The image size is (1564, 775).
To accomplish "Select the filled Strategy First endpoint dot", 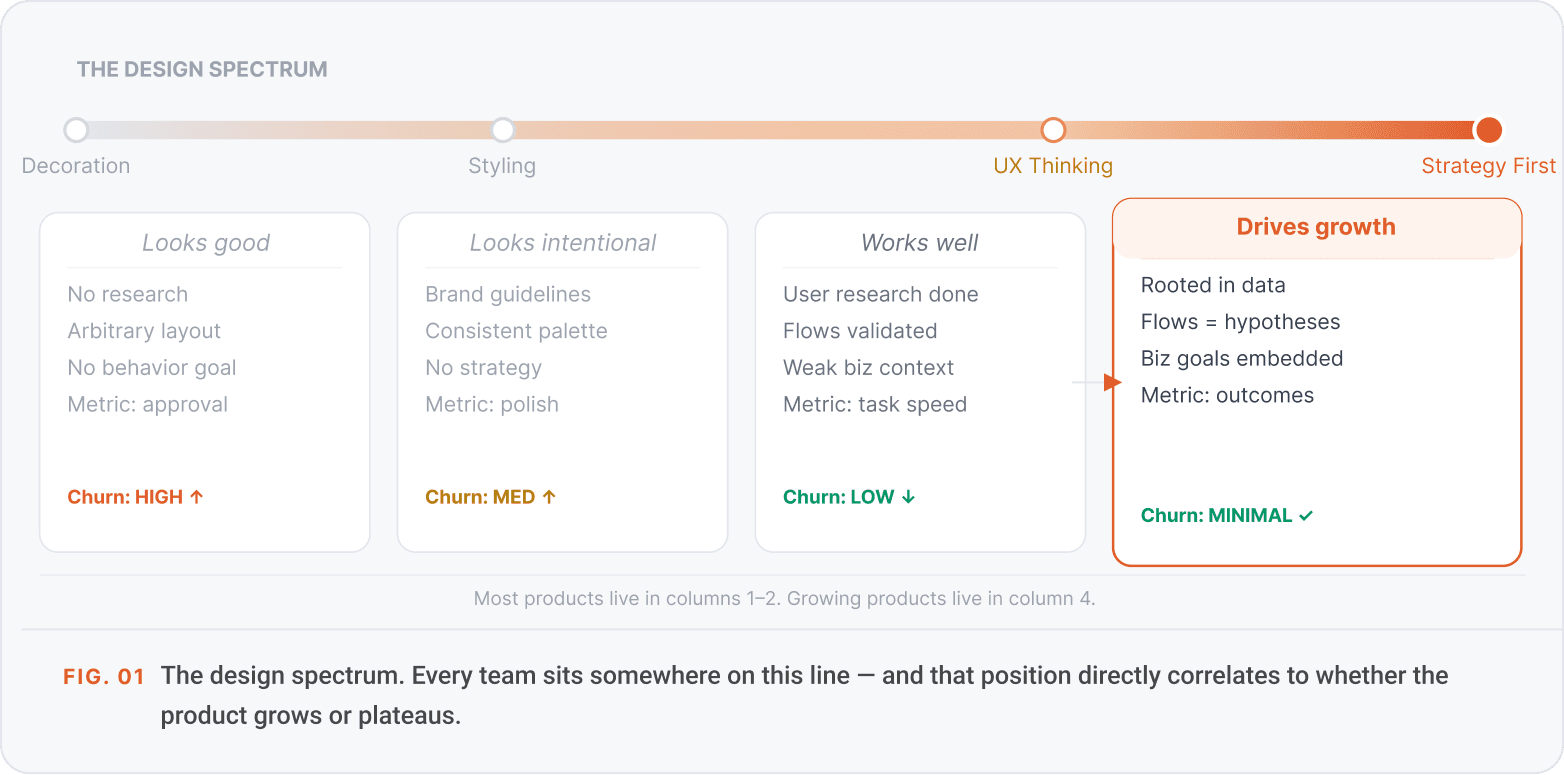I will point(1489,130).
